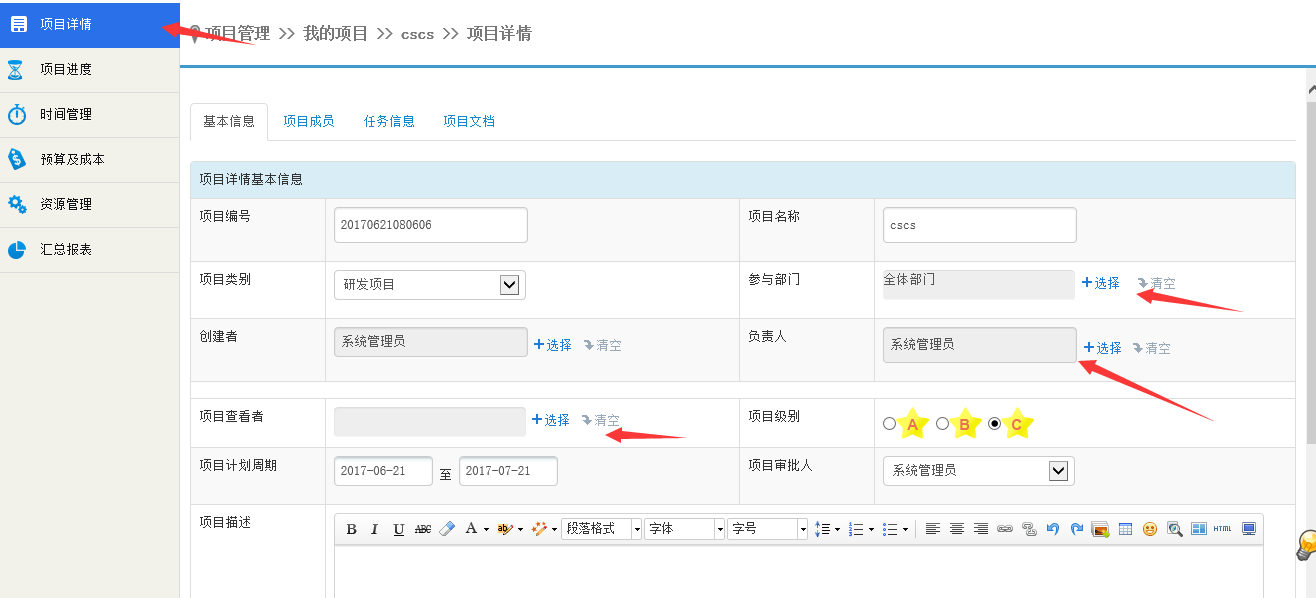Image resolution: width=1316 pixels, height=598 pixels.
Task: Insert a table using the table icon
Action: (x=1125, y=529)
